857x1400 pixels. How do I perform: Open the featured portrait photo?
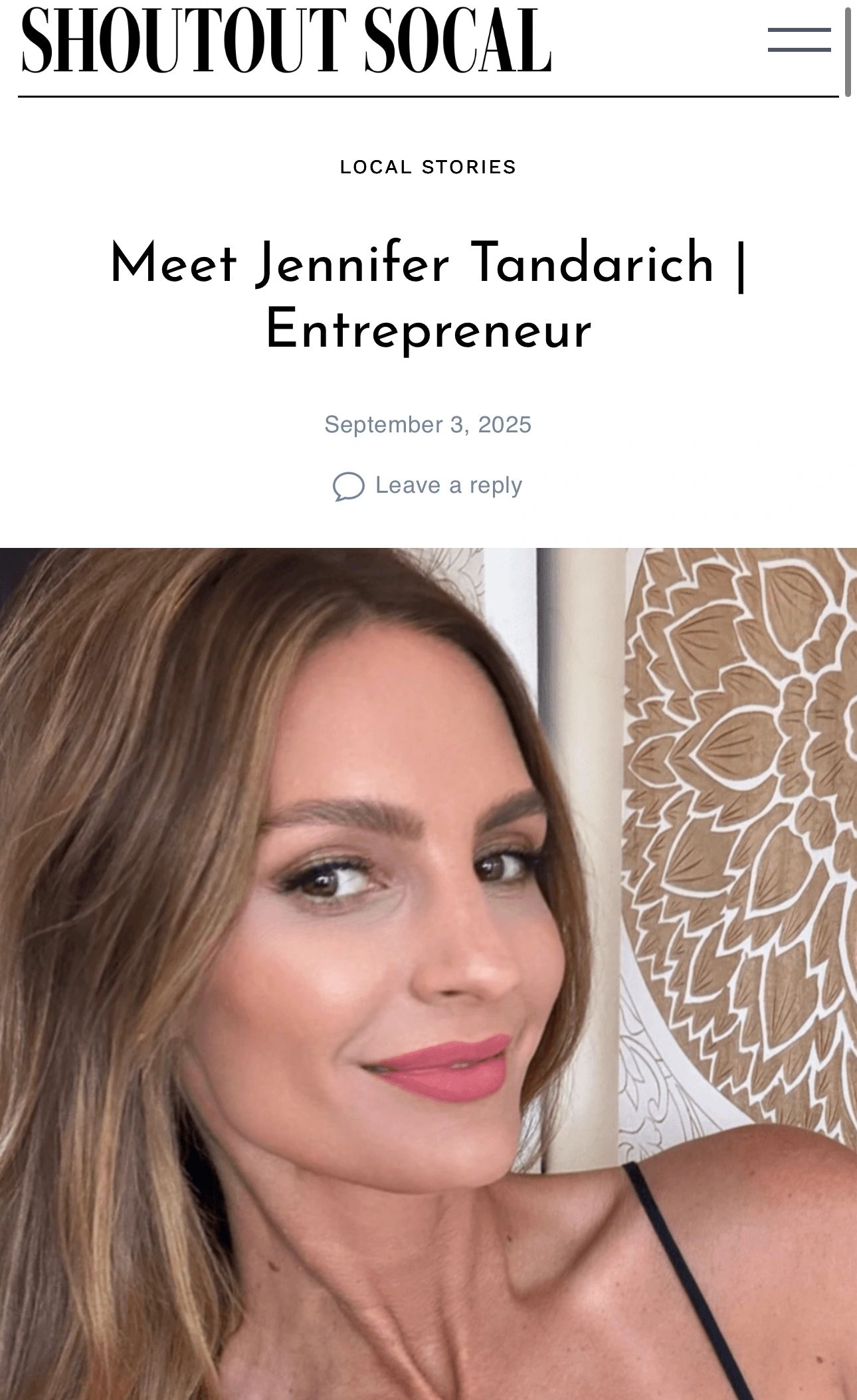click(x=428, y=974)
